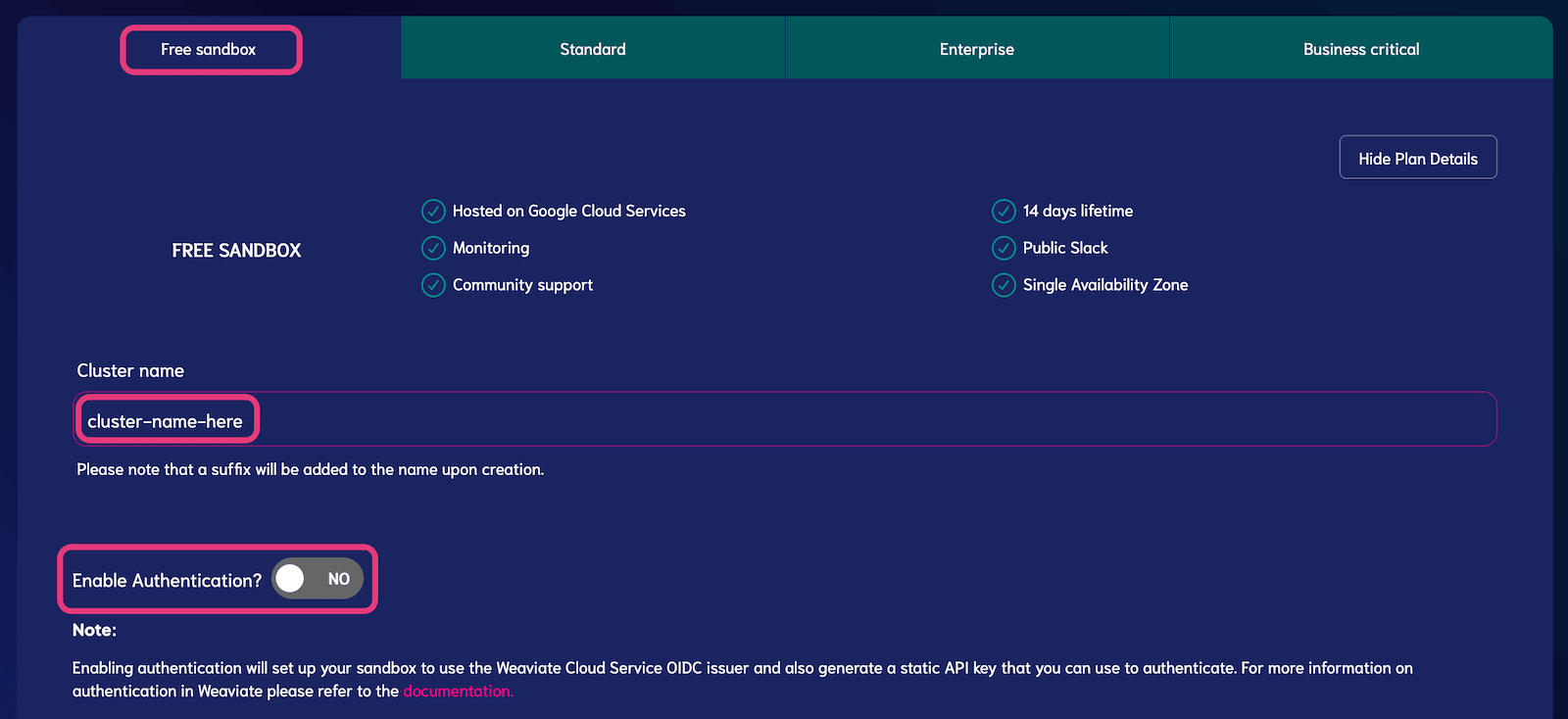Viewport: 1568px width, 719px height.
Task: Focus the Cluster name input field
Action: pyautogui.click(x=784, y=420)
